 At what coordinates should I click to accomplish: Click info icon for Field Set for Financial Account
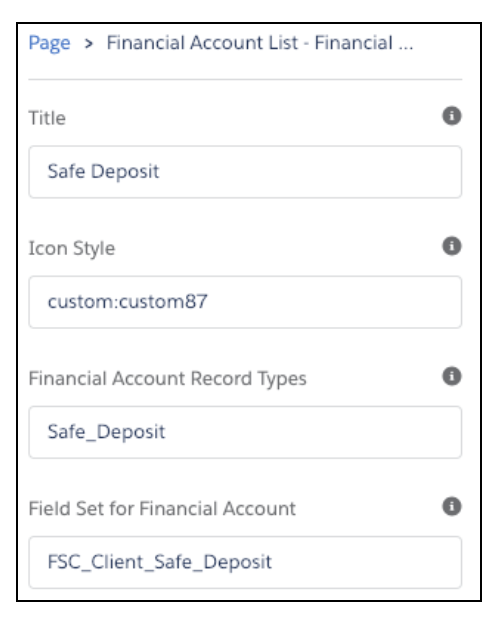point(452,506)
